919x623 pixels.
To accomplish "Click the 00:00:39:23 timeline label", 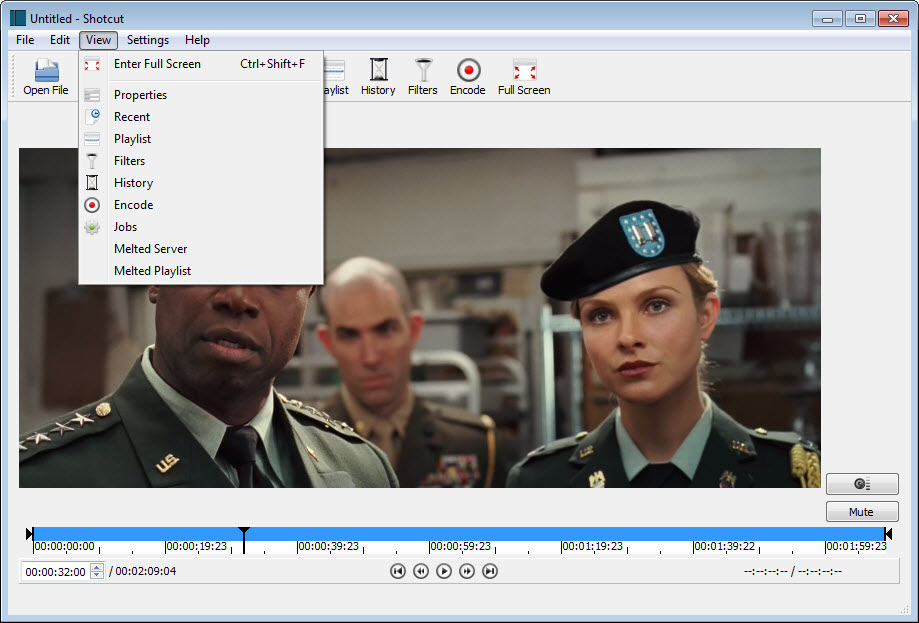I will click(x=328, y=546).
